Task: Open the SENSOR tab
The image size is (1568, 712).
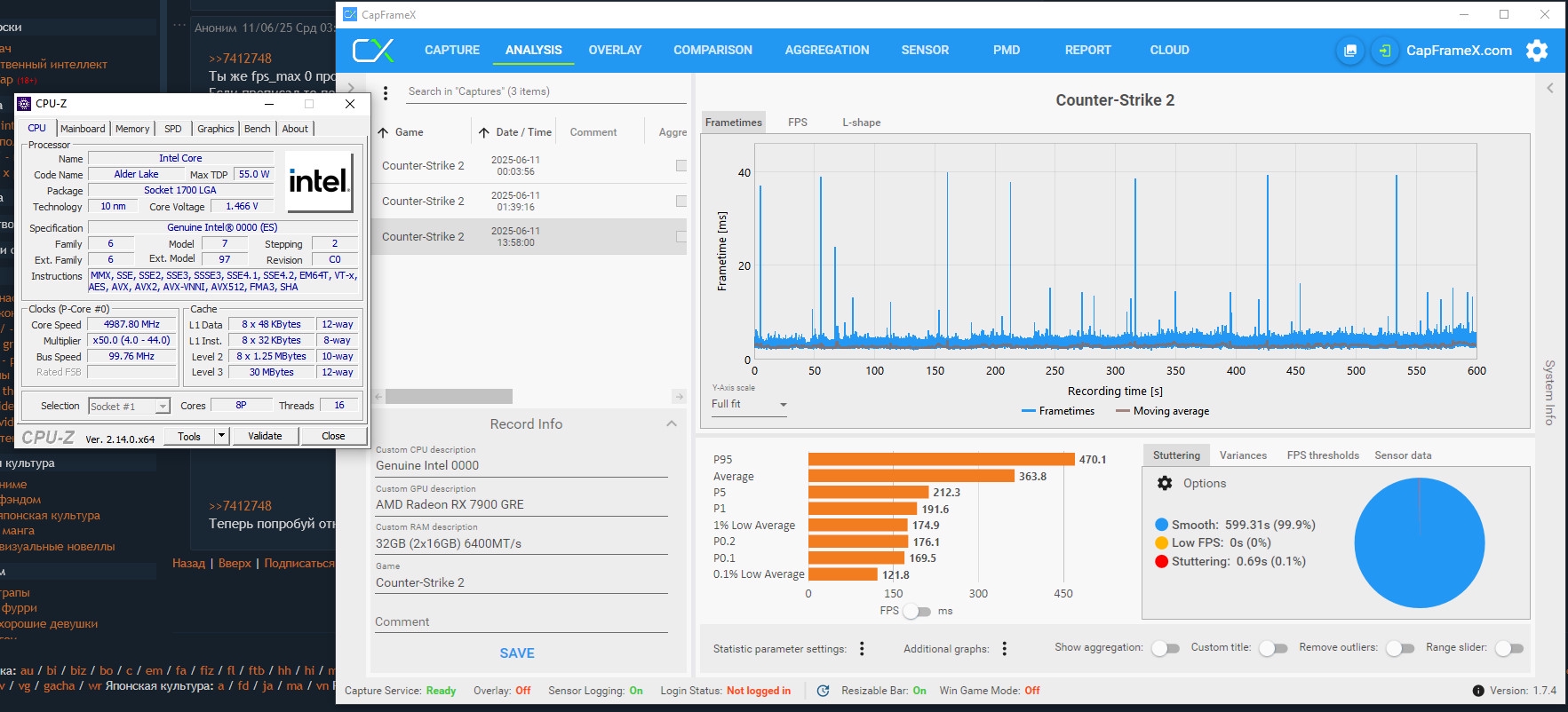Action: (925, 51)
